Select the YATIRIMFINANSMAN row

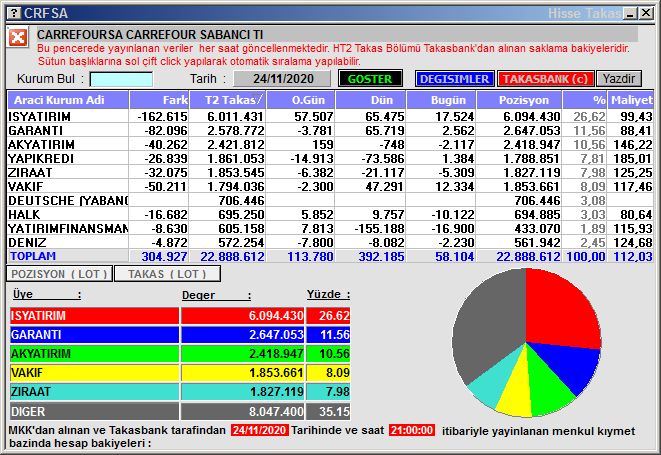tap(330, 228)
